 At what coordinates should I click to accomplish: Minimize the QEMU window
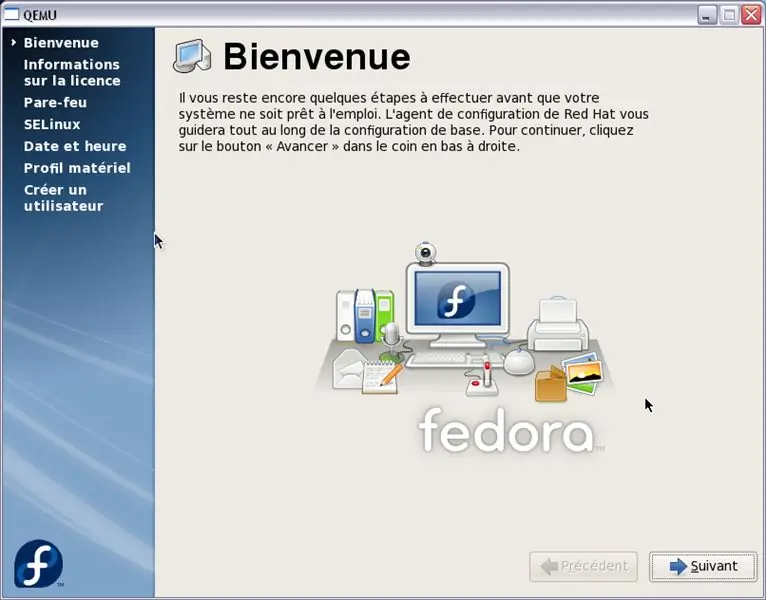point(706,15)
